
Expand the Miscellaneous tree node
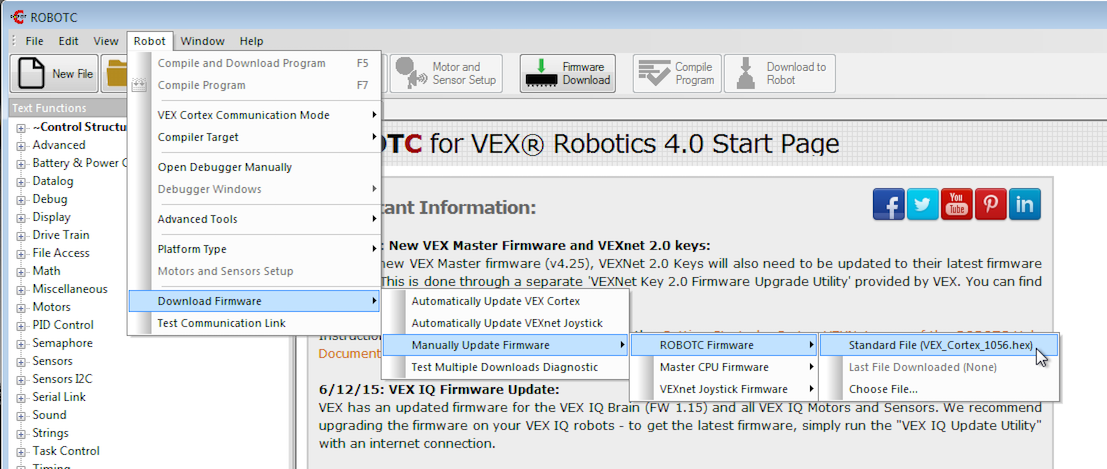pyautogui.click(x=21, y=290)
